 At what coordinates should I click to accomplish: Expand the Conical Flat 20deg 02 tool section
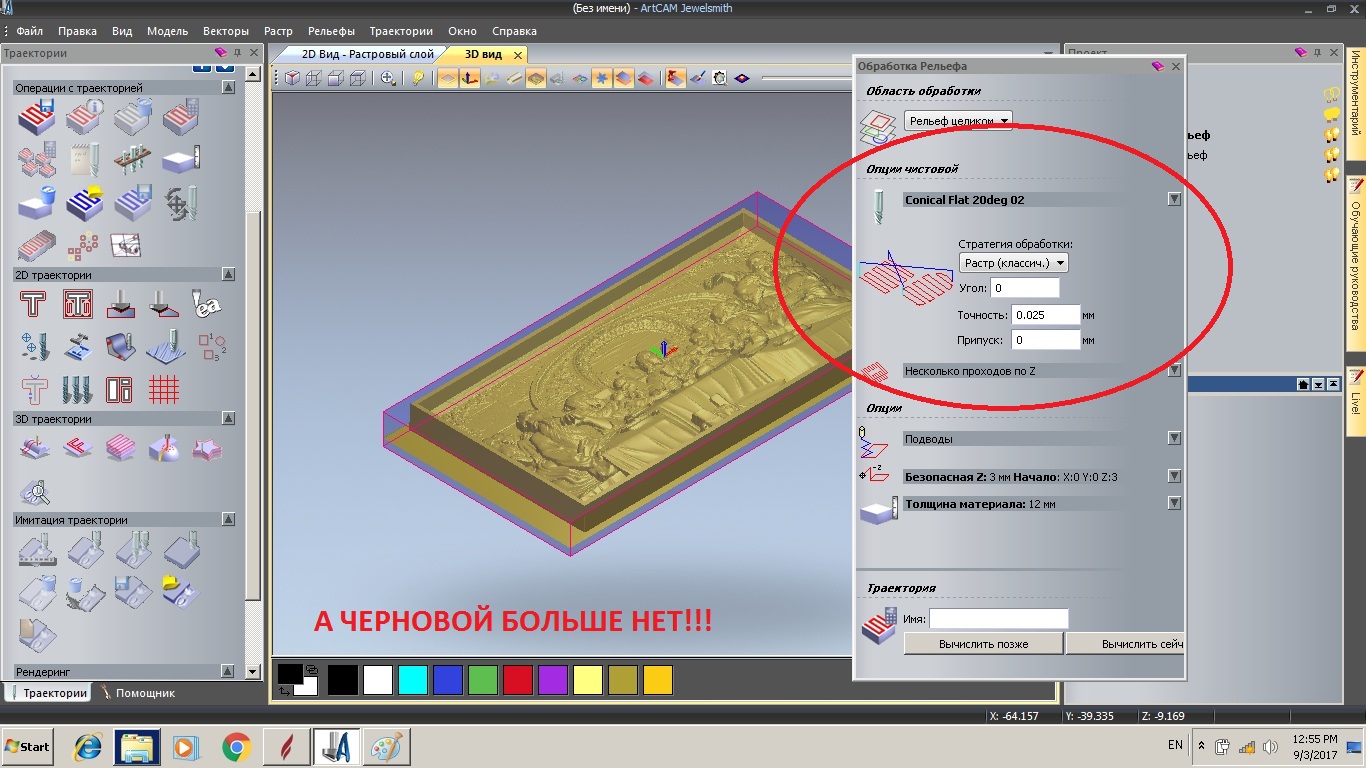click(1174, 199)
